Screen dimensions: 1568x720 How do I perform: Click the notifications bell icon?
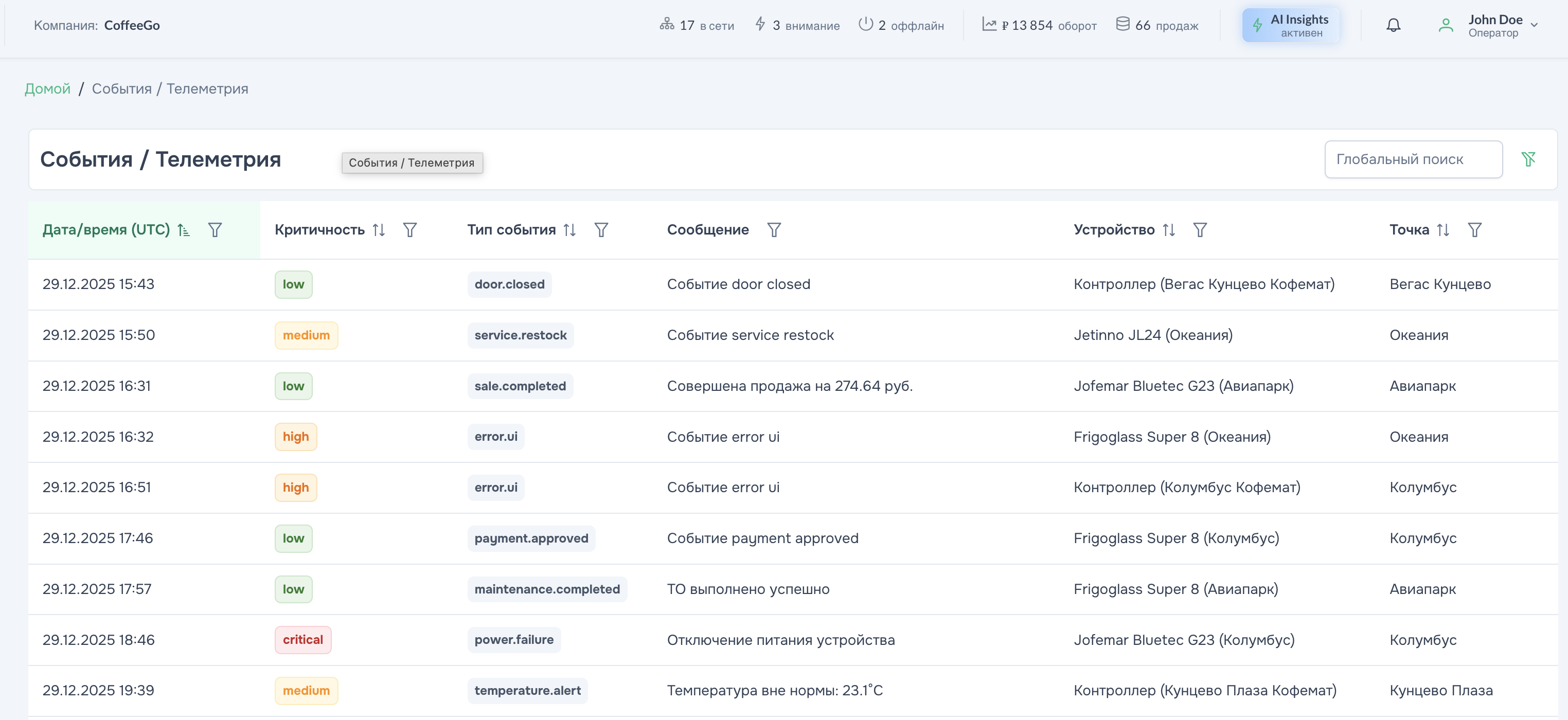pyautogui.click(x=1393, y=25)
